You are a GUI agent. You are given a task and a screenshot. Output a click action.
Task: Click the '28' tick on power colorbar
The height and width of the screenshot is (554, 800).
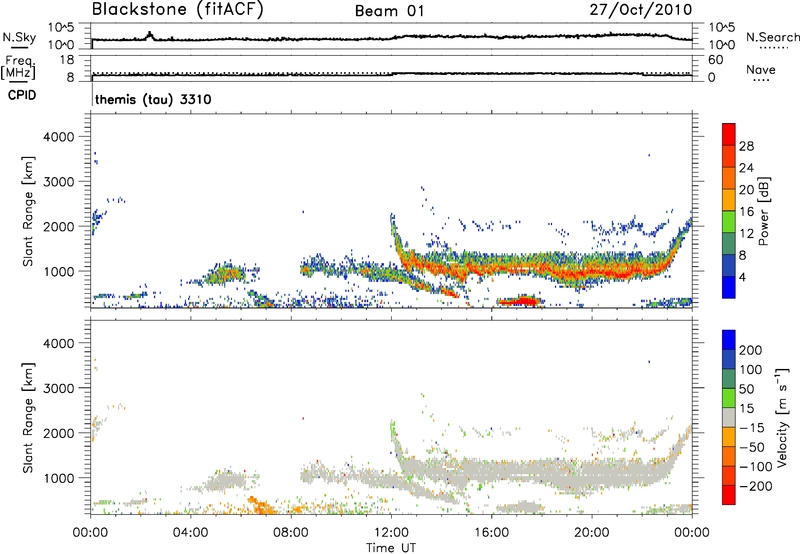pyautogui.click(x=746, y=146)
